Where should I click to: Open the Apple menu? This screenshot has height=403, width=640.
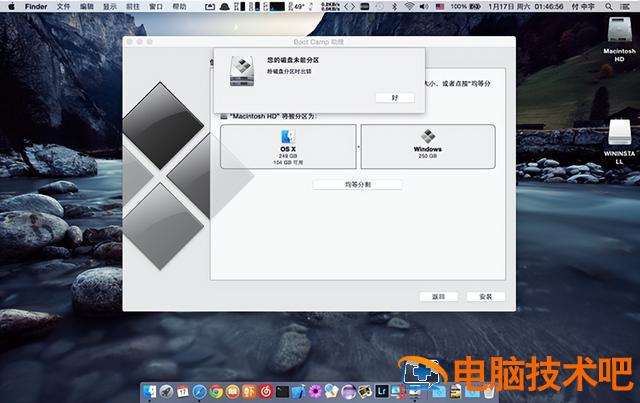(11, 7)
